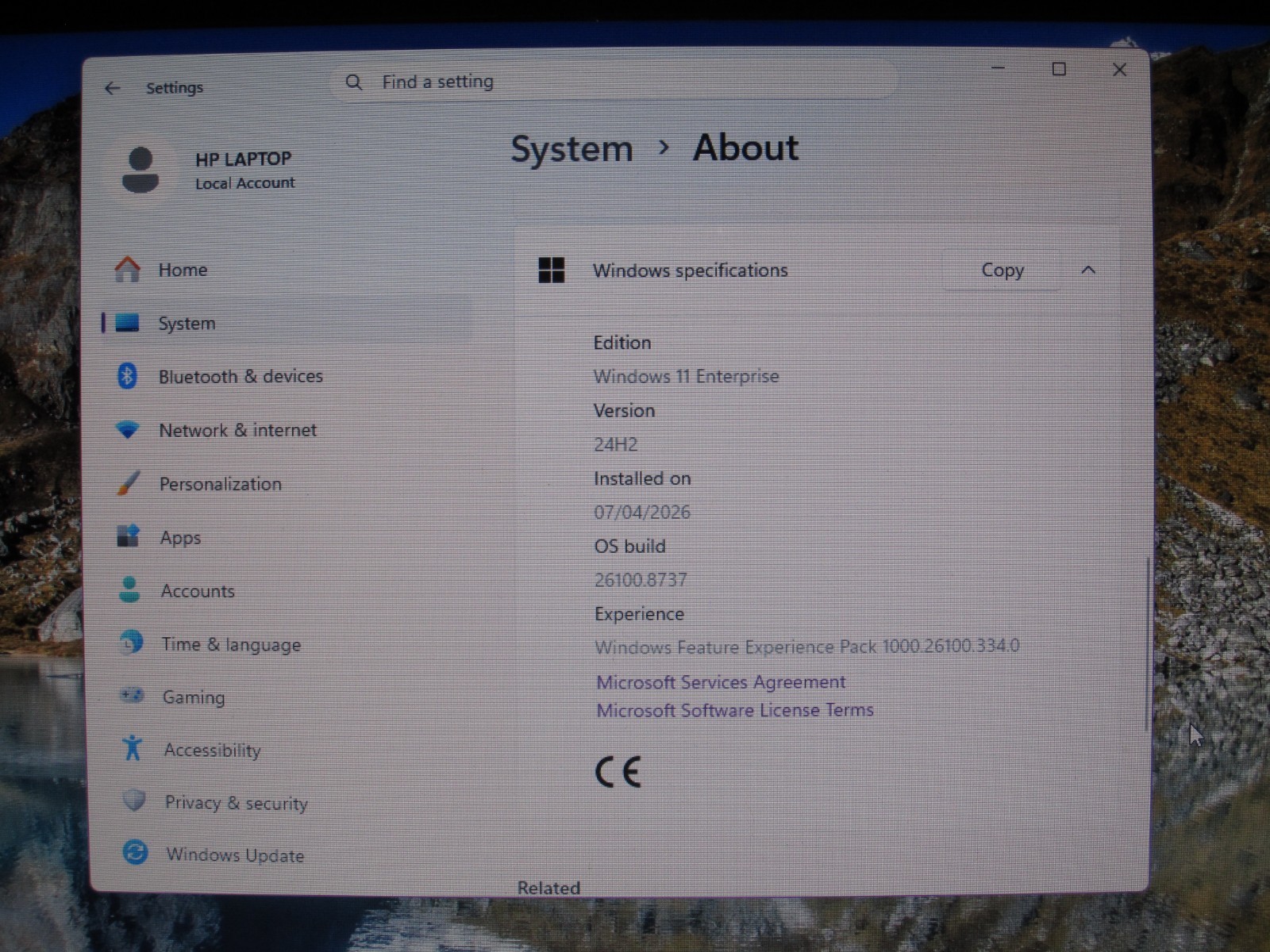
Task: Open Personalization settings
Action: tap(286, 484)
